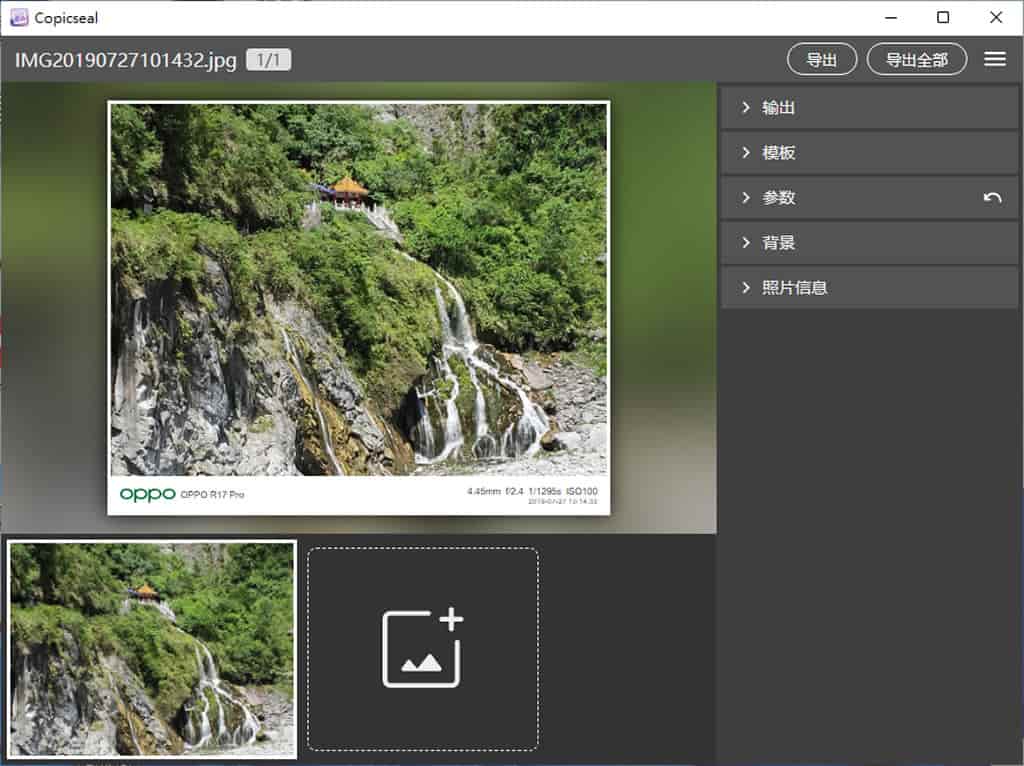Click the large waterfall preview image
The width and height of the screenshot is (1024, 766).
tap(359, 289)
